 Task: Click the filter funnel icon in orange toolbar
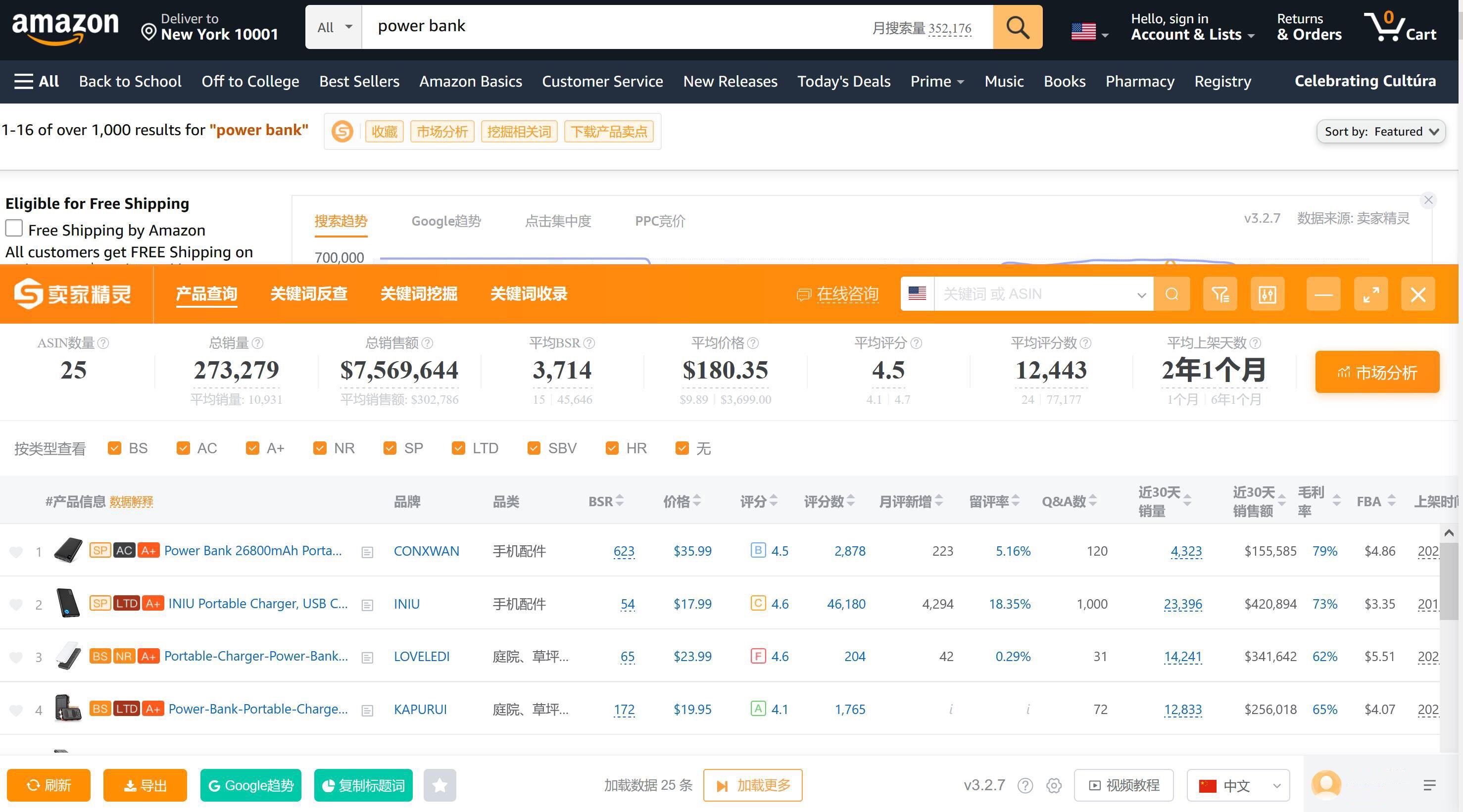tap(1220, 294)
